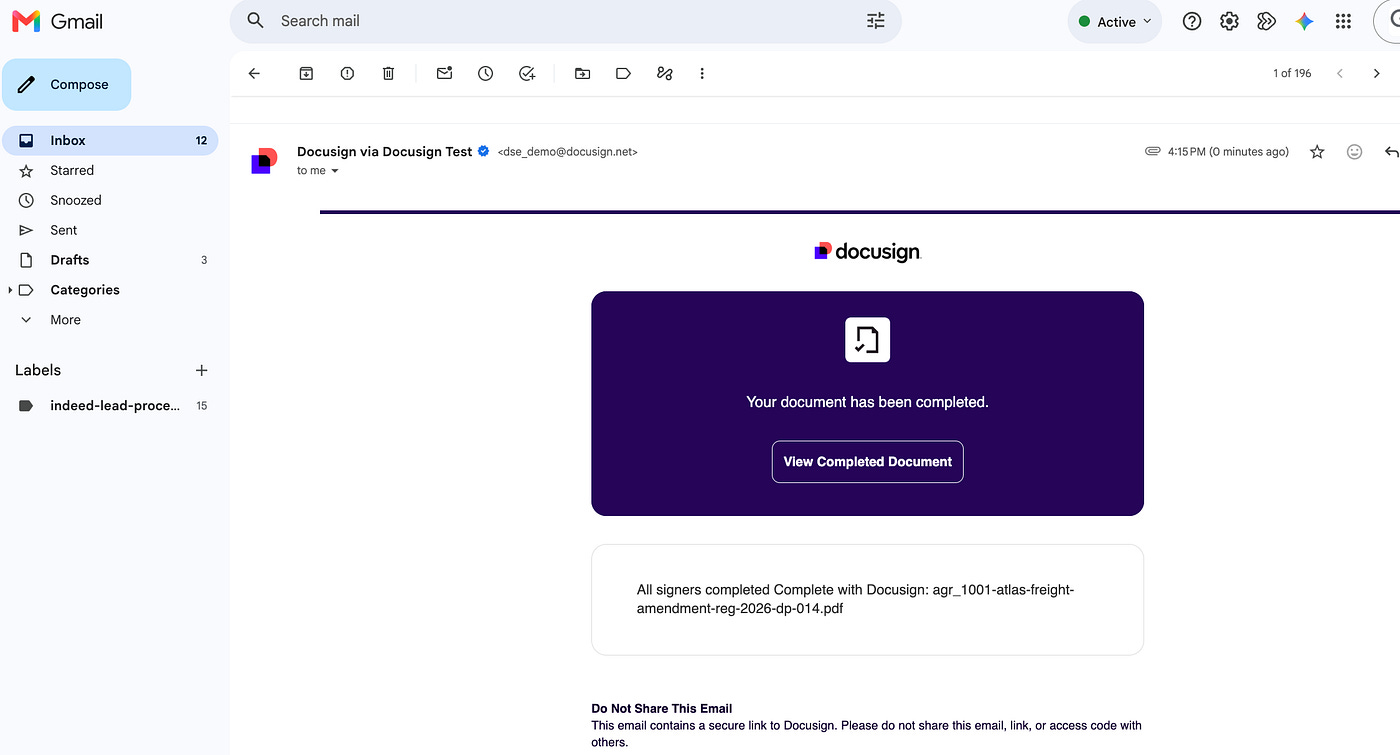1400x755 pixels.
Task: Click the document checkmark icon in the banner
Action: click(867, 340)
